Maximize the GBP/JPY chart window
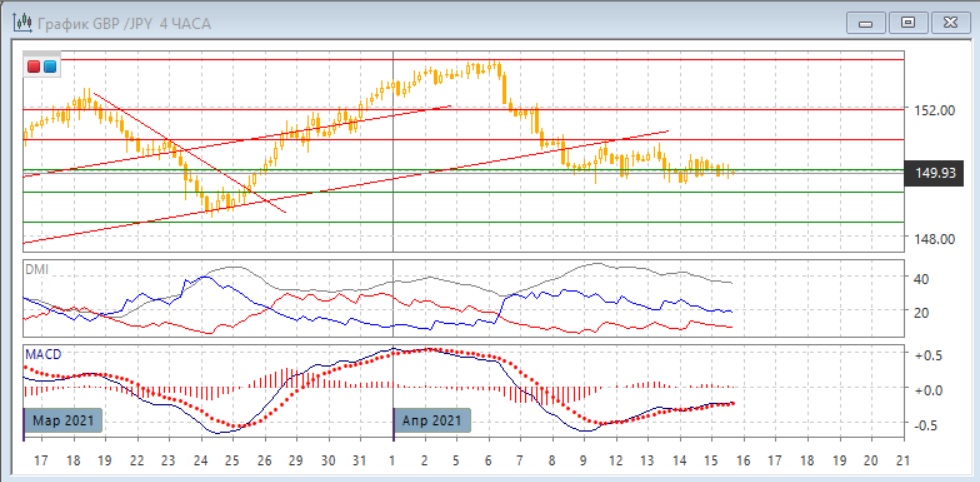Image resolution: width=980 pixels, height=482 pixels. 908,22
